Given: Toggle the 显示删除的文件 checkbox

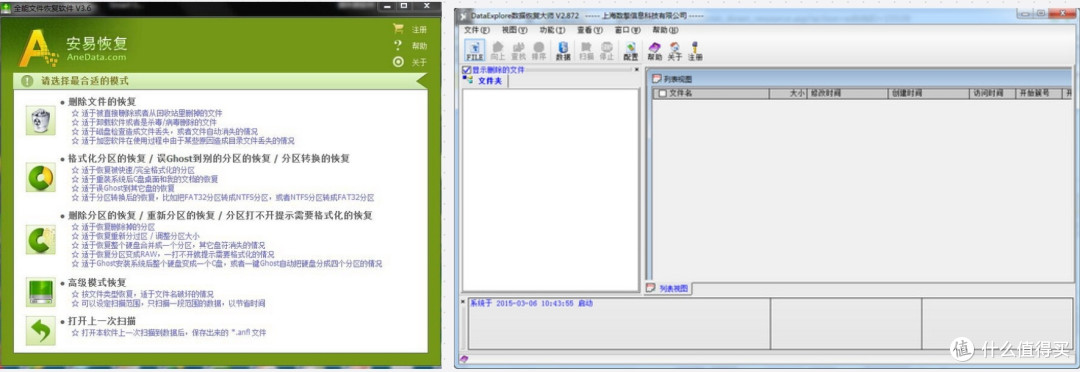Looking at the screenshot, I should [x=466, y=70].
